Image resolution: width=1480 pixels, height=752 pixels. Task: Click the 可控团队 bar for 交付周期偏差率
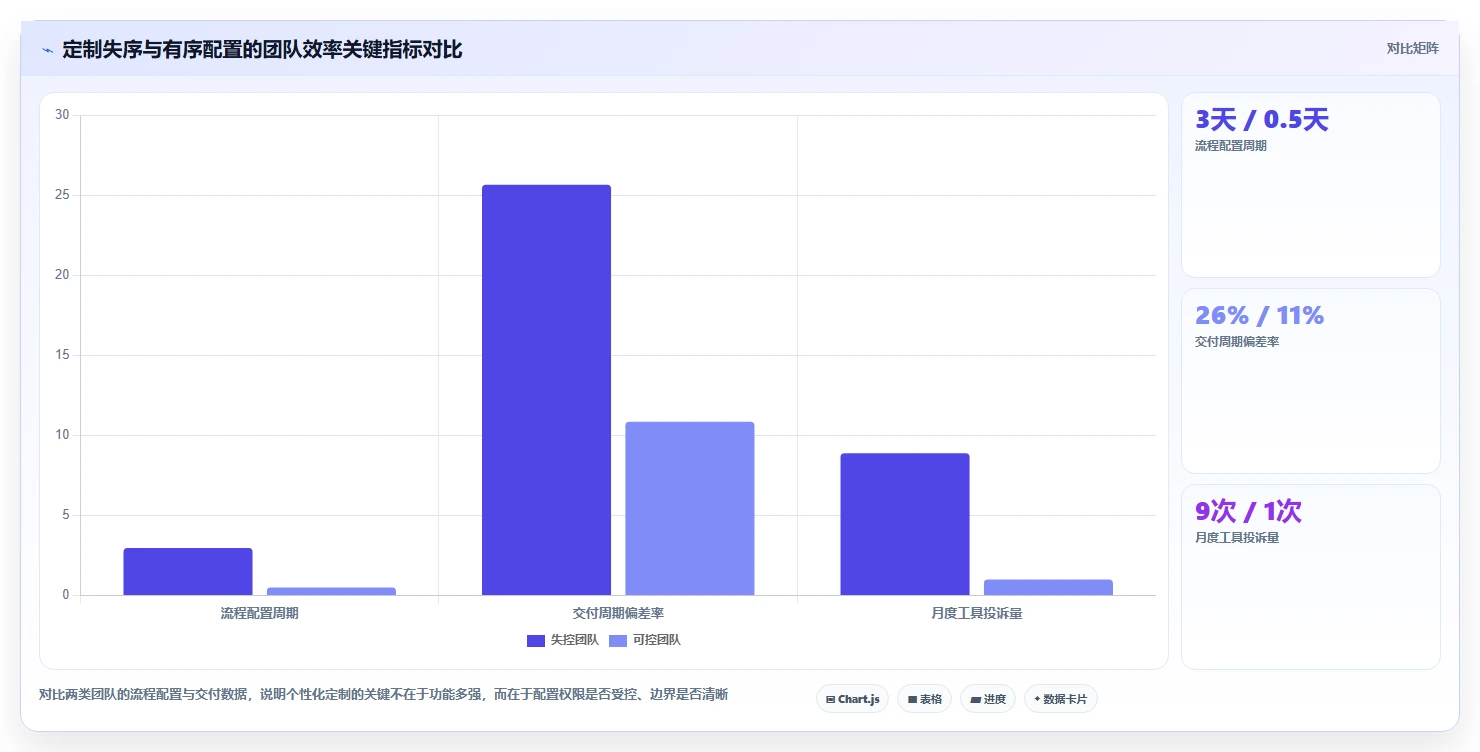pos(690,508)
